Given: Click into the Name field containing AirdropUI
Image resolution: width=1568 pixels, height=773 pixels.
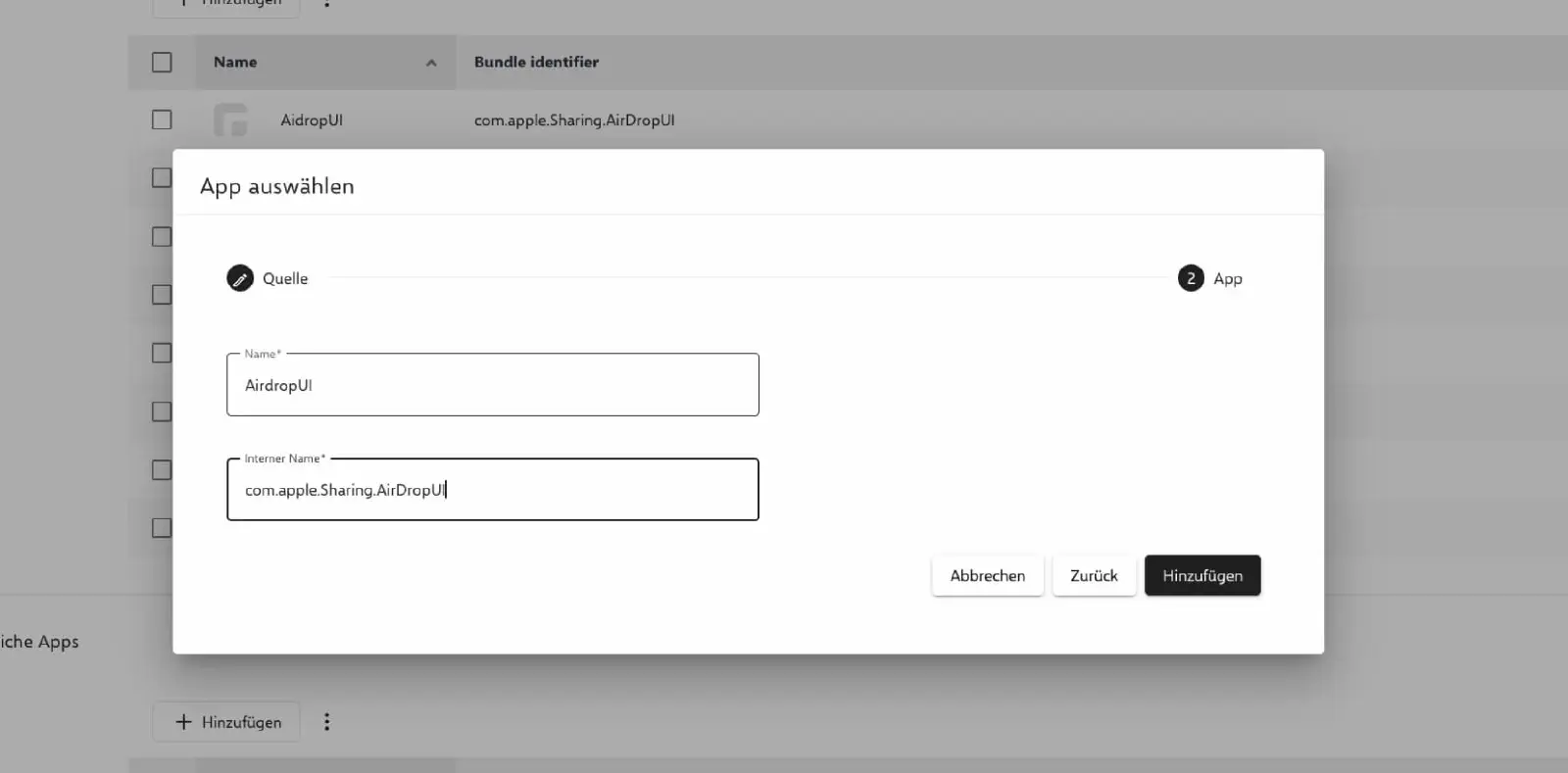Looking at the screenshot, I should [x=493, y=385].
